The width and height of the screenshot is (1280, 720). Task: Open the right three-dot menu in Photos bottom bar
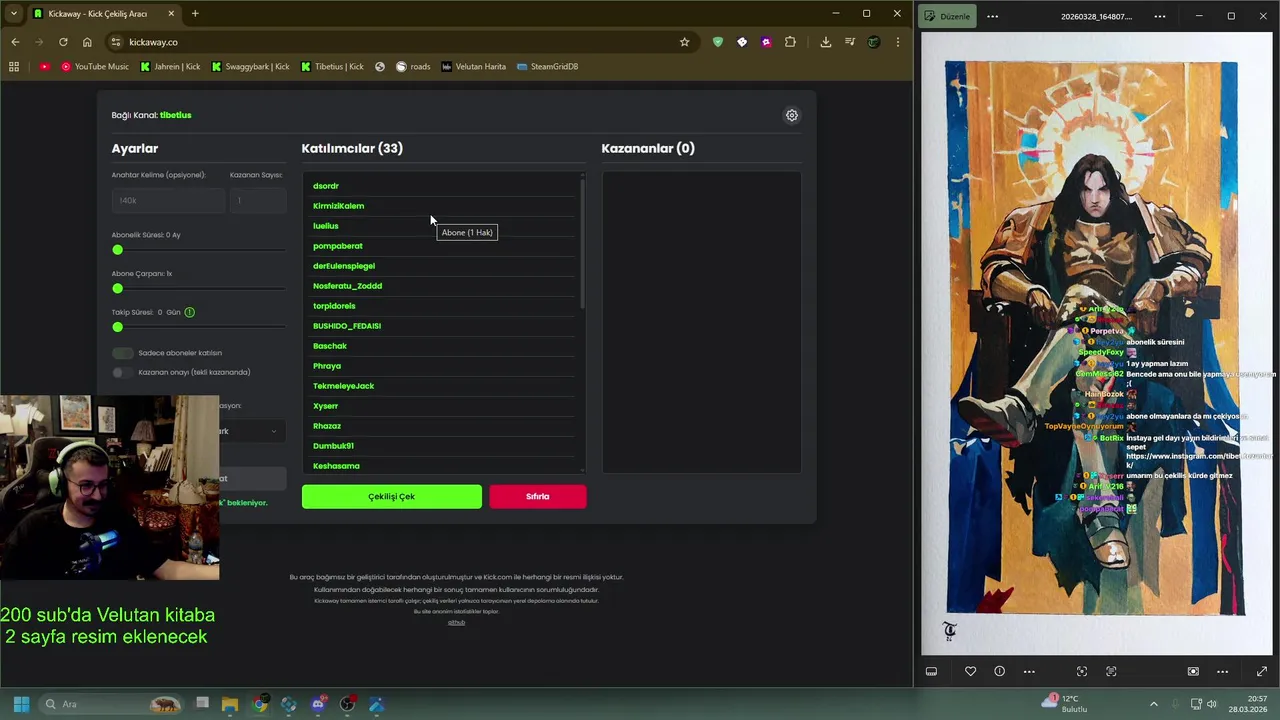(1222, 671)
